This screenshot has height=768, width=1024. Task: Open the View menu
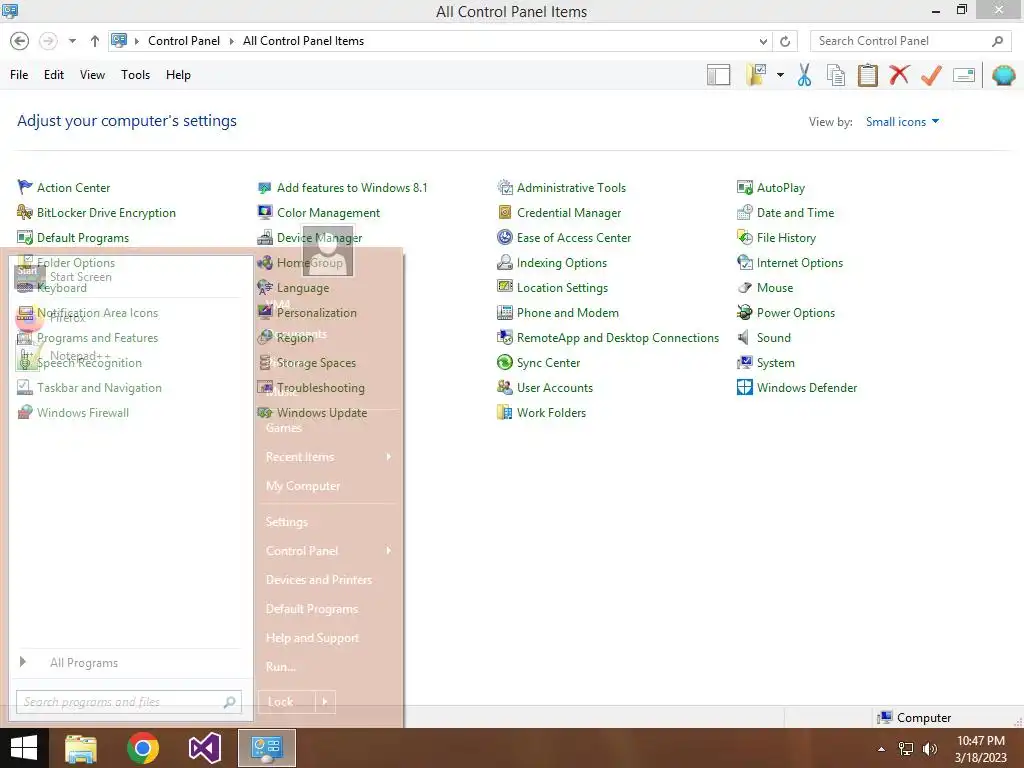92,74
